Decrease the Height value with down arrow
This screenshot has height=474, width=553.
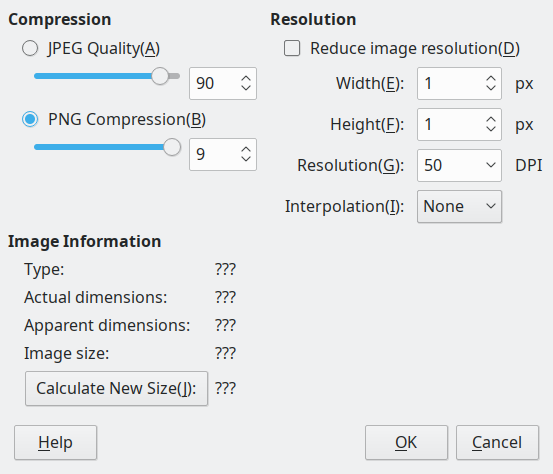[491, 129]
